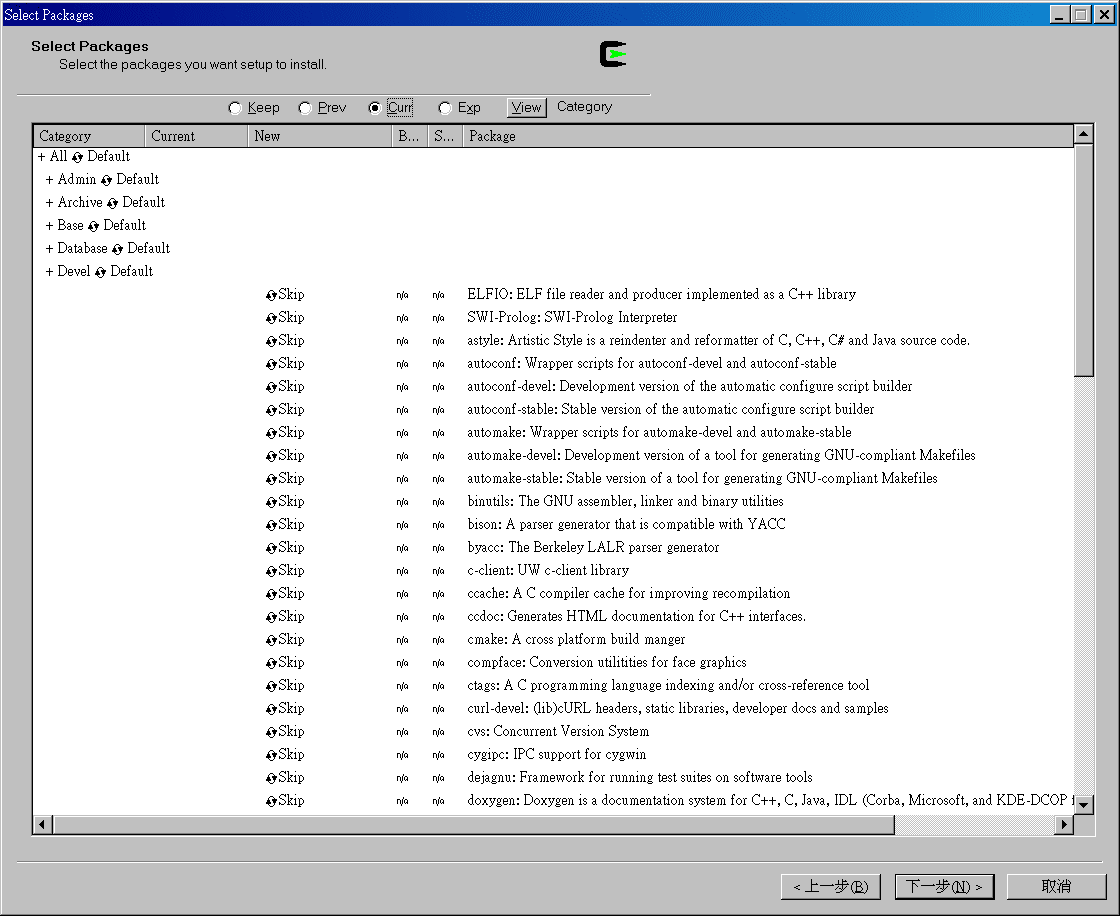1120x916 pixels.
Task: Cycle install state for cmake
Action: coord(271,640)
